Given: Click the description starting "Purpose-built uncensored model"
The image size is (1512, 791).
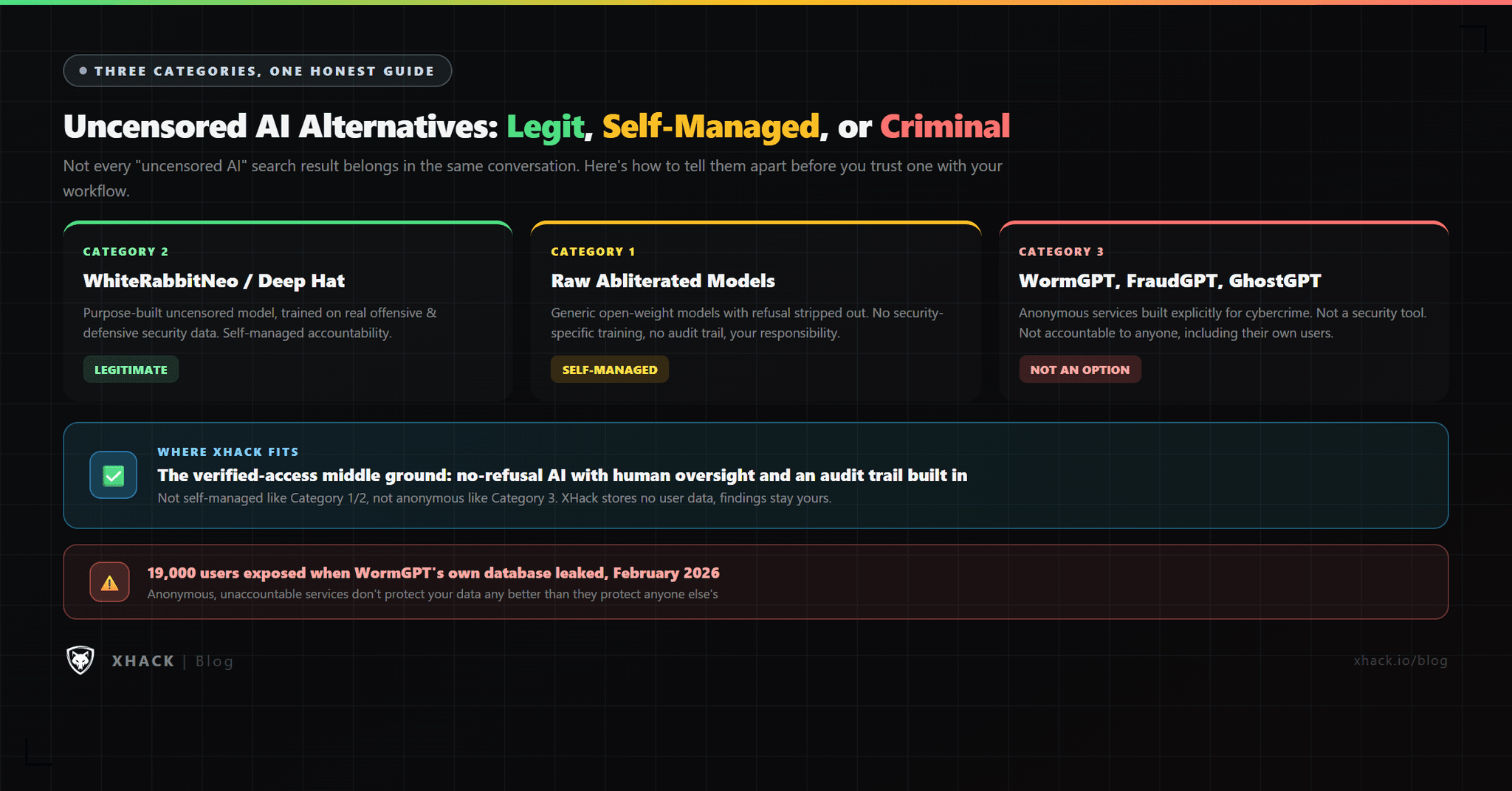Looking at the screenshot, I should (x=260, y=323).
